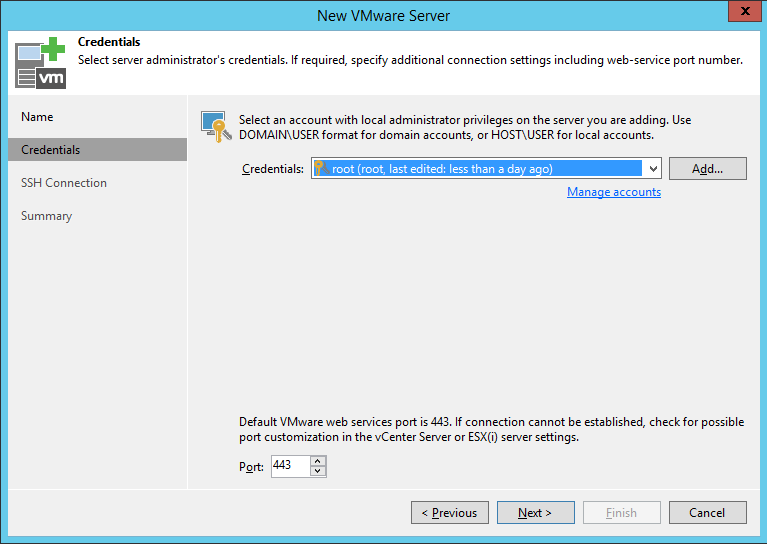Click the Add... credentials button
The height and width of the screenshot is (549, 767).
click(x=707, y=169)
